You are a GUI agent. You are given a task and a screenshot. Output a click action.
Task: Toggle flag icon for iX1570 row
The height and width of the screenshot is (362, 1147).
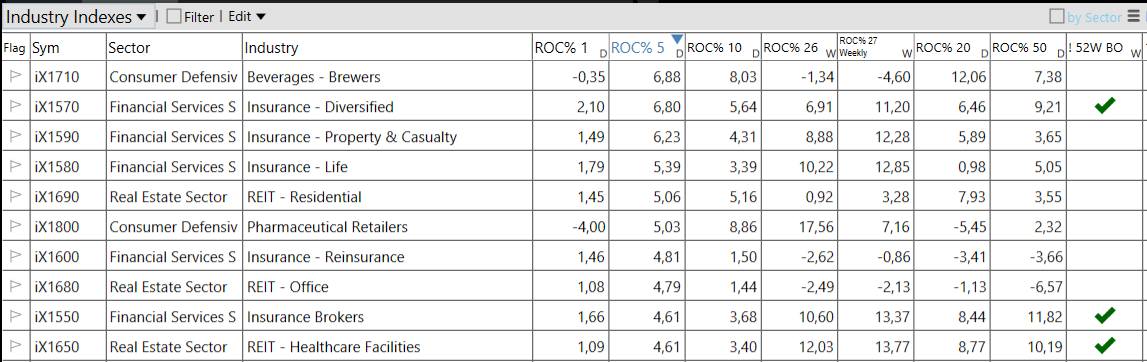click(x=15, y=106)
